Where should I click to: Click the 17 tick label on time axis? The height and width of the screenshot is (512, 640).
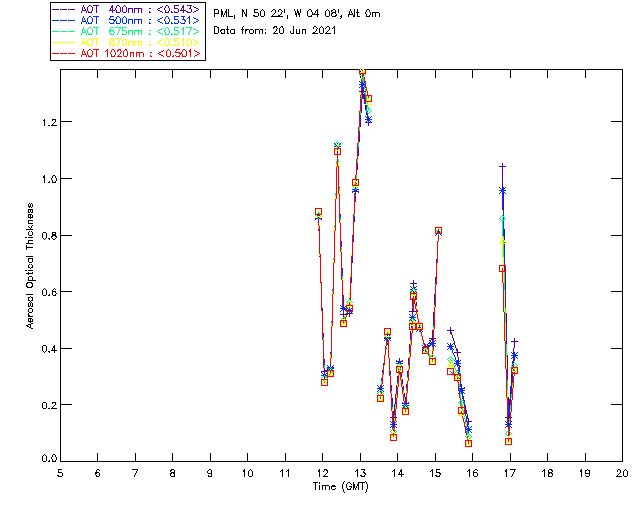510,473
